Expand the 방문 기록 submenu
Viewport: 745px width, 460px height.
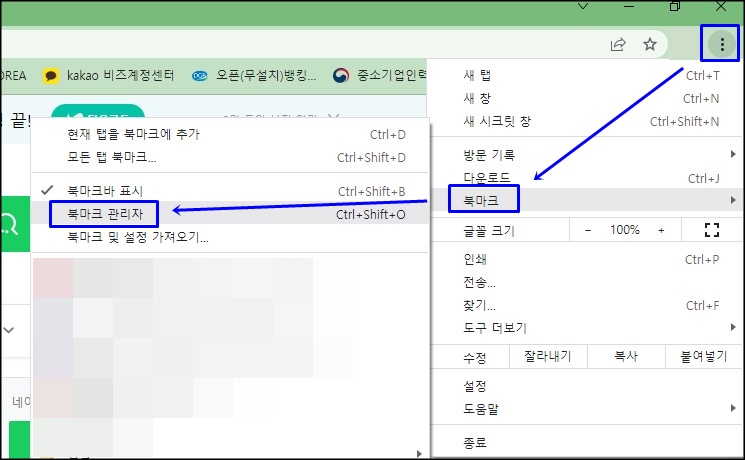tap(587, 154)
